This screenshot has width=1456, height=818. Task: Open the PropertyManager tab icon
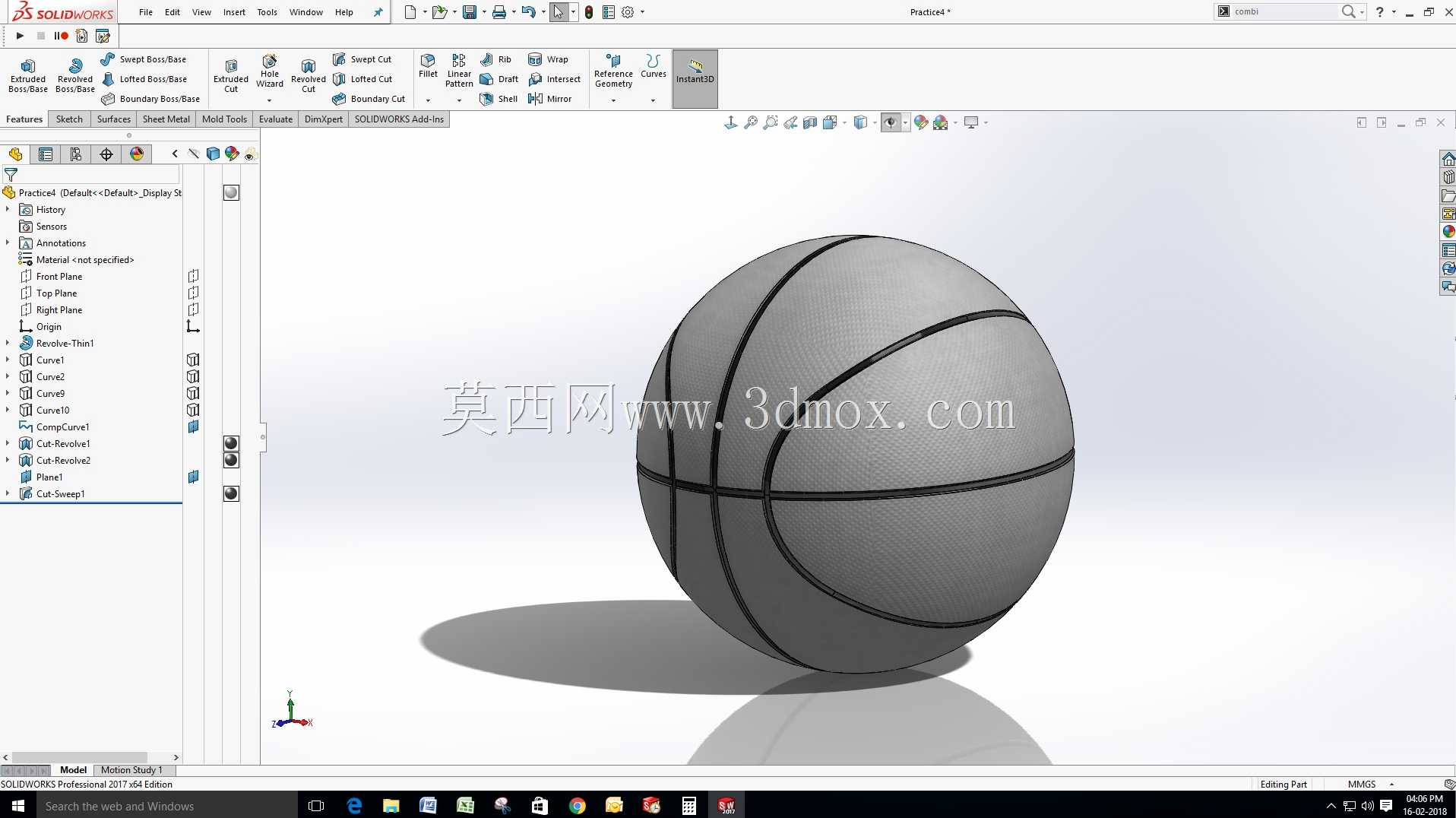pos(46,154)
